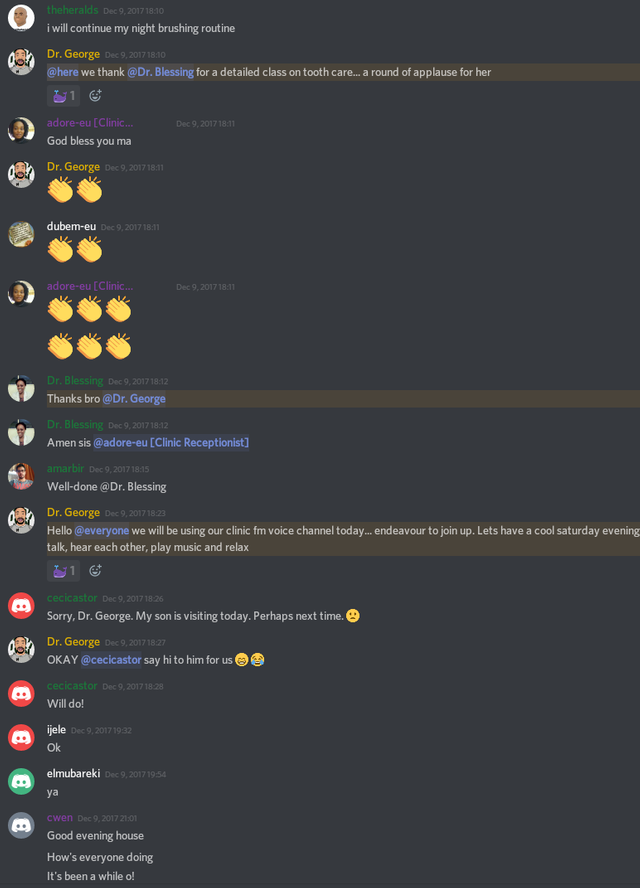
Task: Open theheralds' avatar
Action: click(x=22, y=17)
